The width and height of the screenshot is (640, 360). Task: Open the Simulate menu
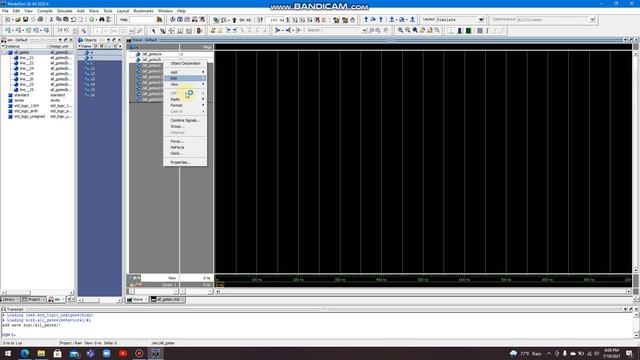(x=64, y=11)
